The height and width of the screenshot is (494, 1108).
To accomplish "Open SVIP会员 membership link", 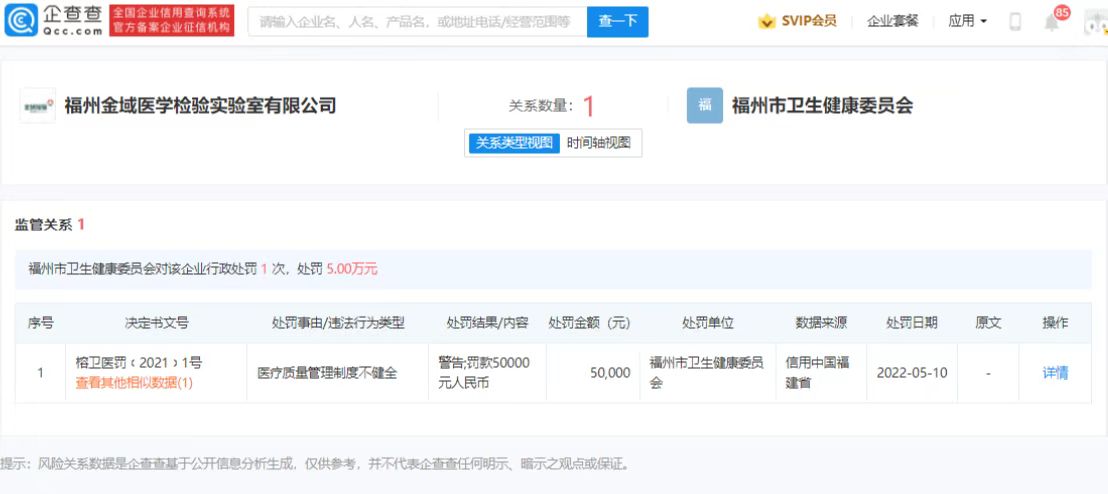I will [808, 21].
